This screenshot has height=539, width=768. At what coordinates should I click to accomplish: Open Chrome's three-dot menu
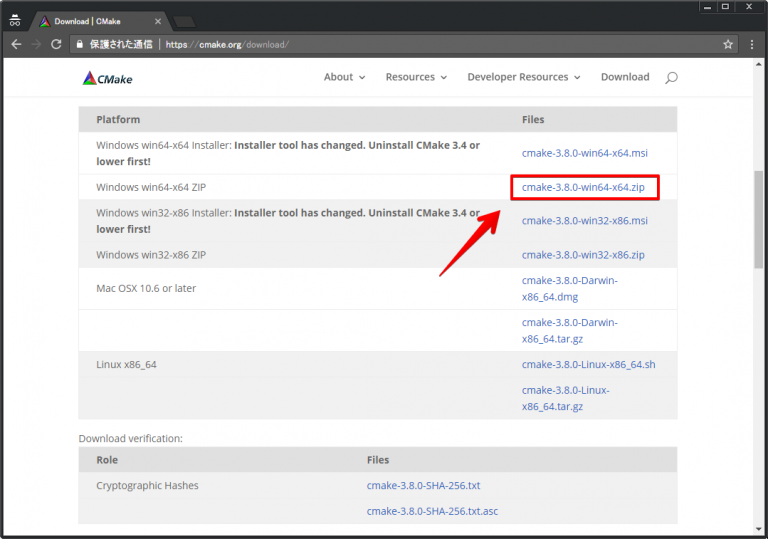click(752, 44)
